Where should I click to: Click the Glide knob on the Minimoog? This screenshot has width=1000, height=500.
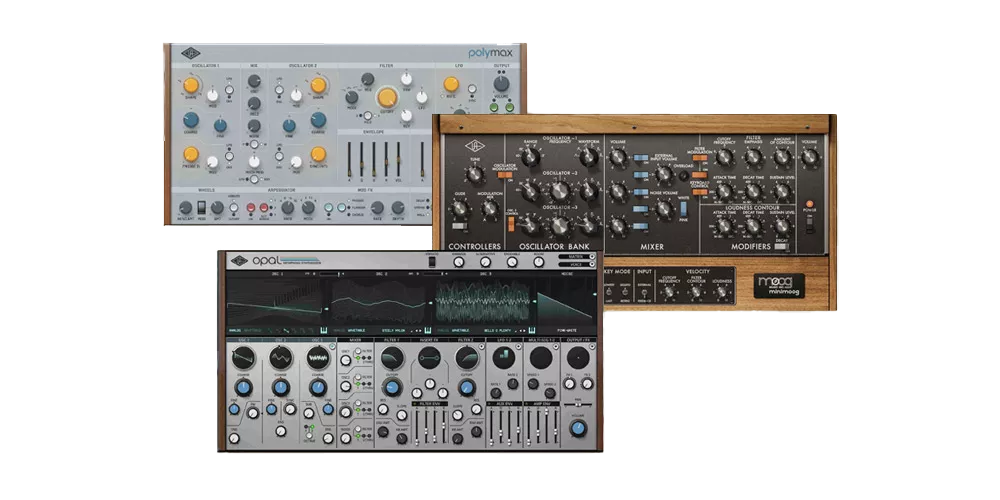click(459, 209)
